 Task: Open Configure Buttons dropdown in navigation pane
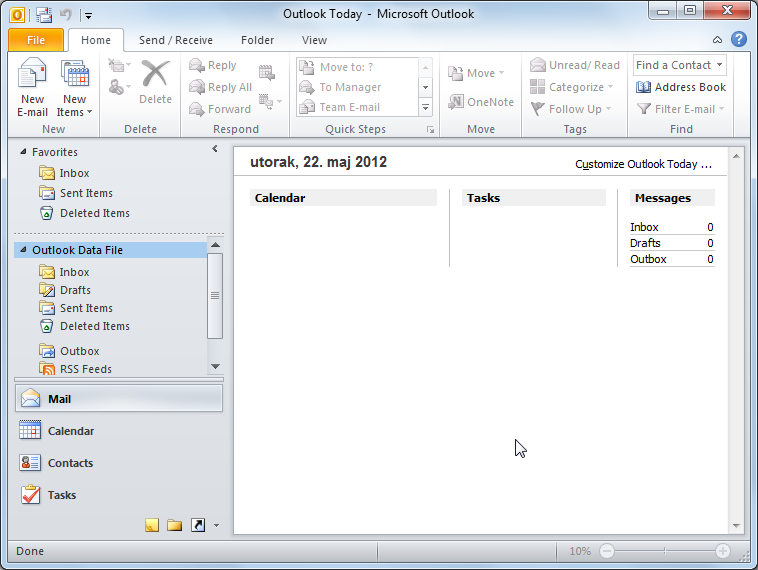pos(216,526)
